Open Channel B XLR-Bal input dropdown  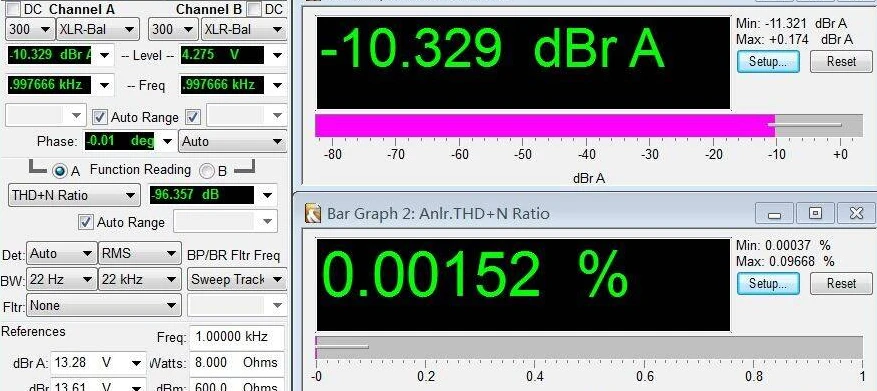click(244, 29)
